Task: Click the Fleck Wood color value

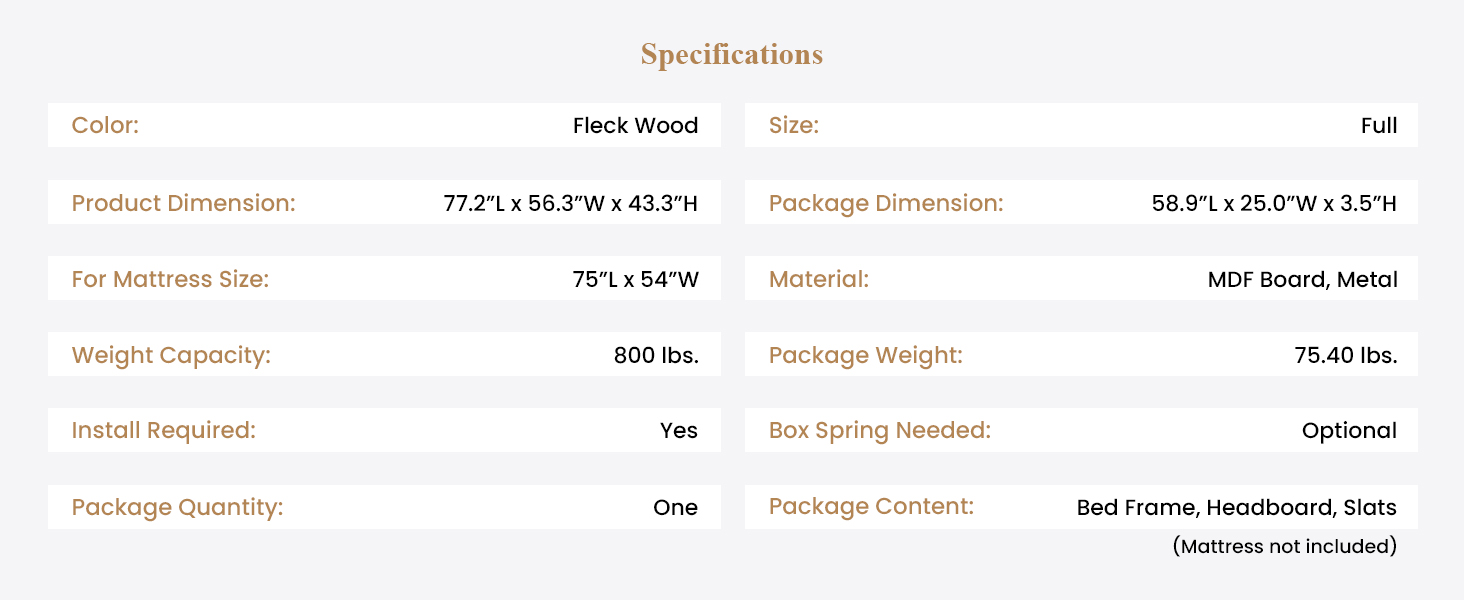Action: coord(635,126)
